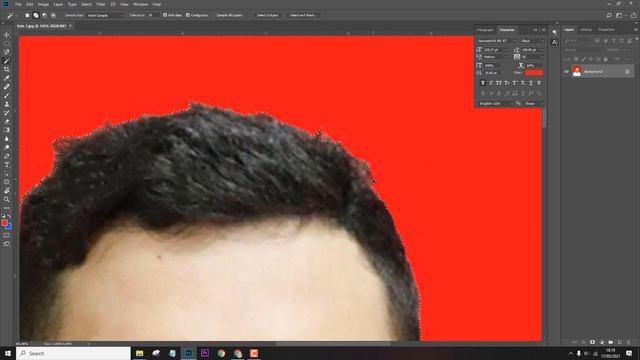Screen dimensions: 640x360
Task: Select the Eraser tool
Action: pyautogui.click(x=7, y=121)
